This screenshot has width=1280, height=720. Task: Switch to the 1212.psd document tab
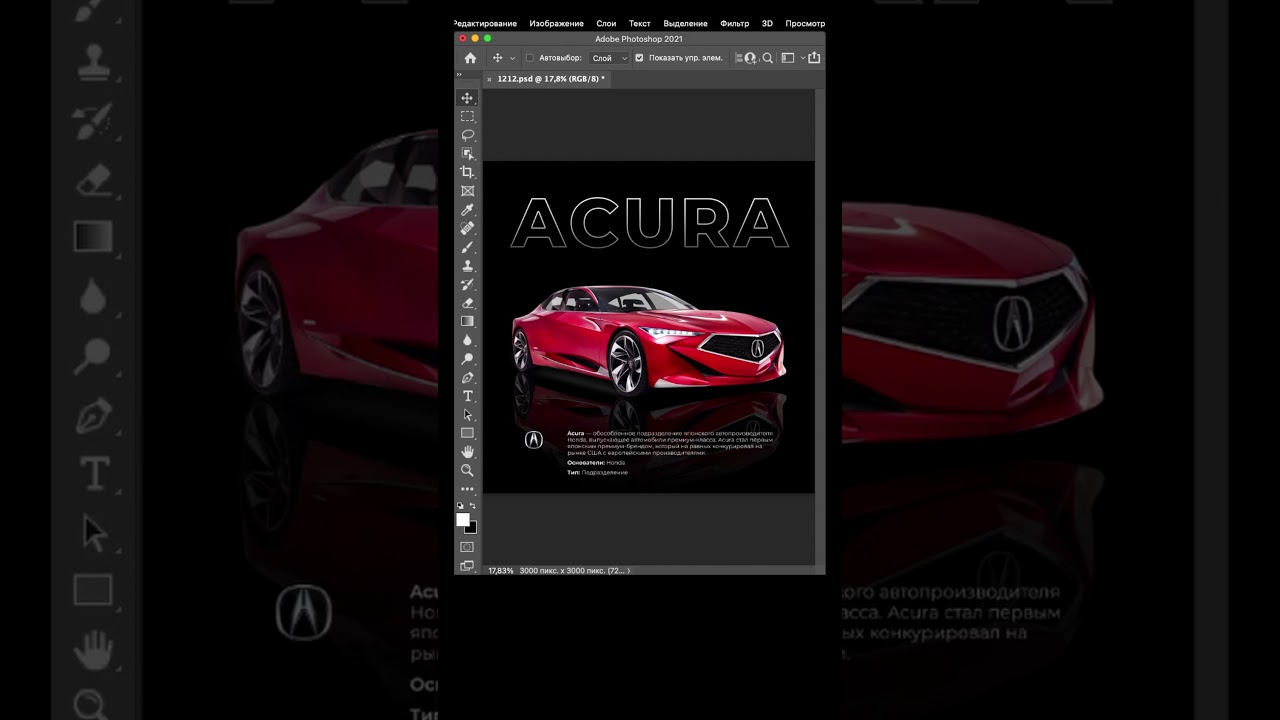(551, 78)
